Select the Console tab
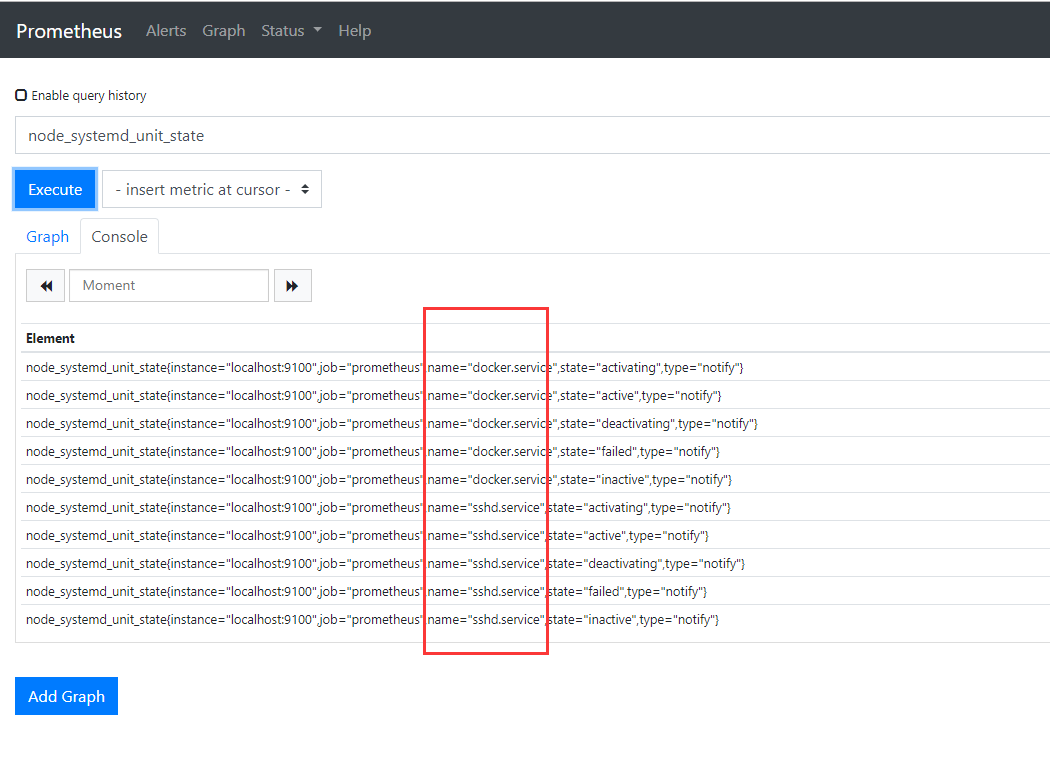The image size is (1050, 761). coord(119,236)
